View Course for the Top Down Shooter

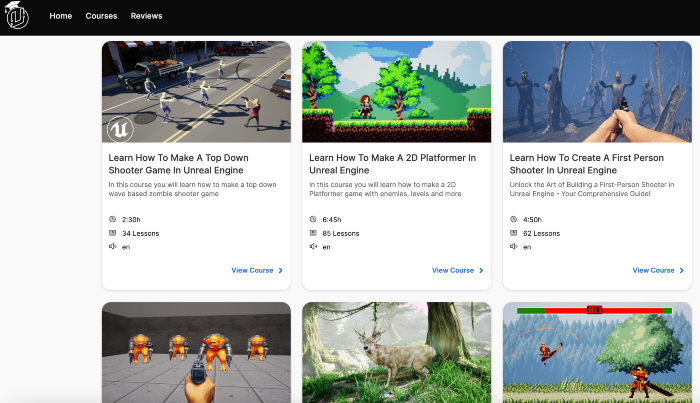tap(257, 270)
